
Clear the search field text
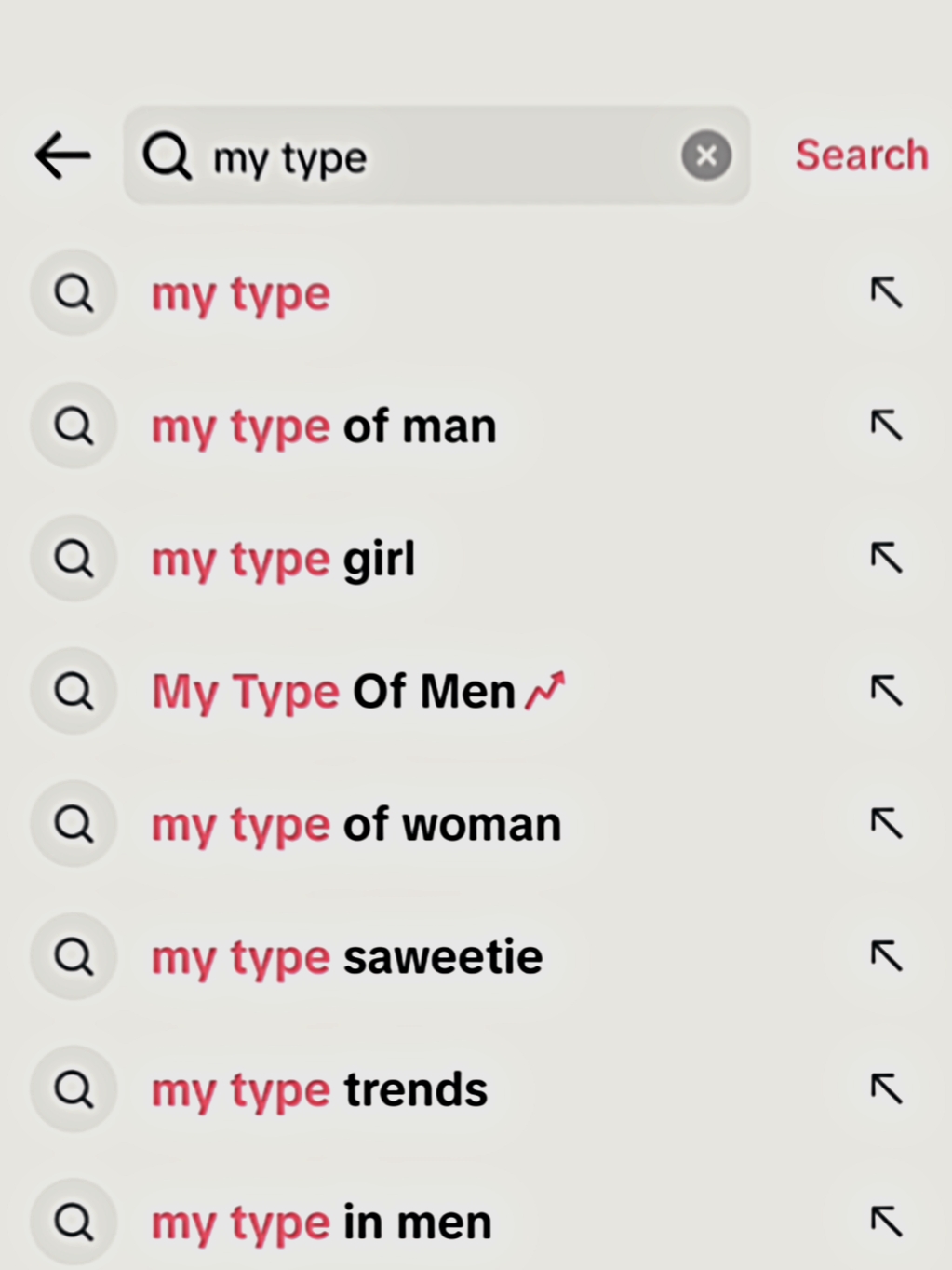coord(705,155)
